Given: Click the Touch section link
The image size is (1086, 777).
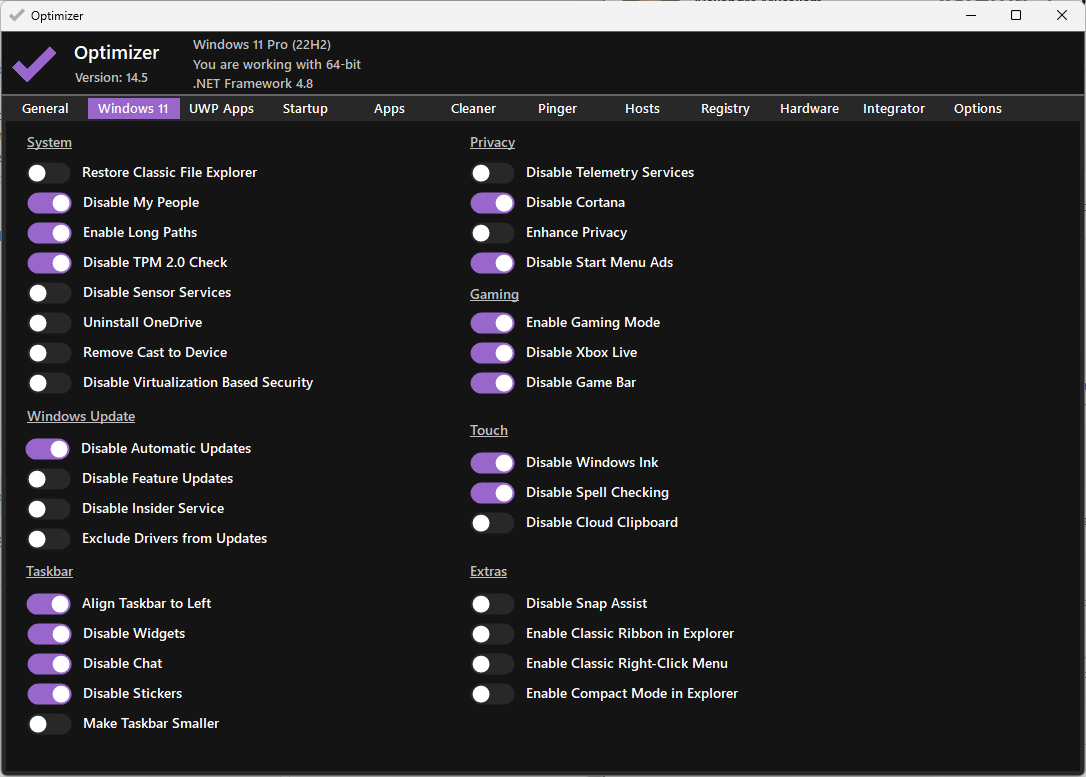Looking at the screenshot, I should [488, 430].
